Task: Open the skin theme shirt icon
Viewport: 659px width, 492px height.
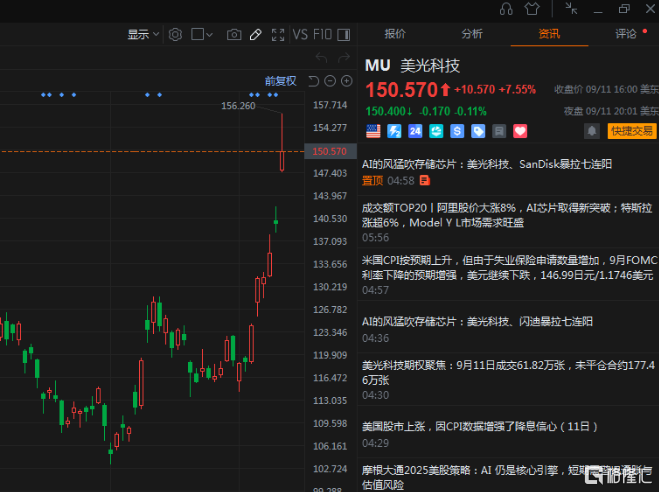Action: 532,9
